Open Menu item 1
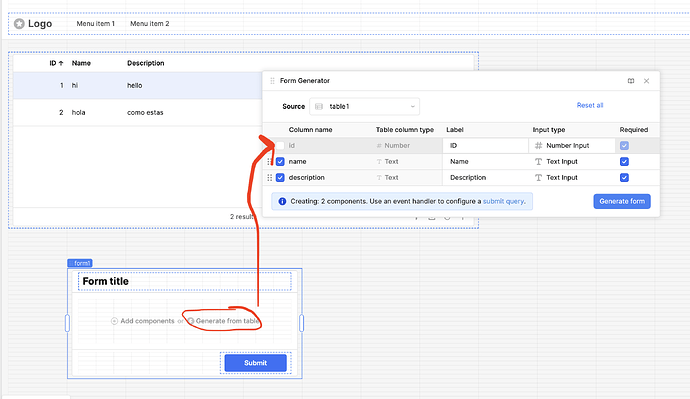The width and height of the screenshot is (690, 399). (x=95, y=24)
